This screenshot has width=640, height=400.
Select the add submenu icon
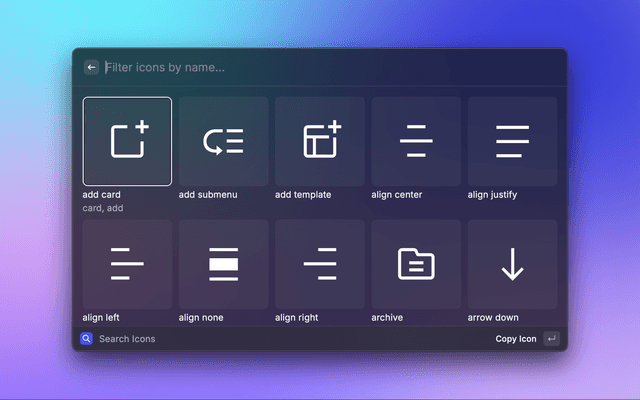223,141
